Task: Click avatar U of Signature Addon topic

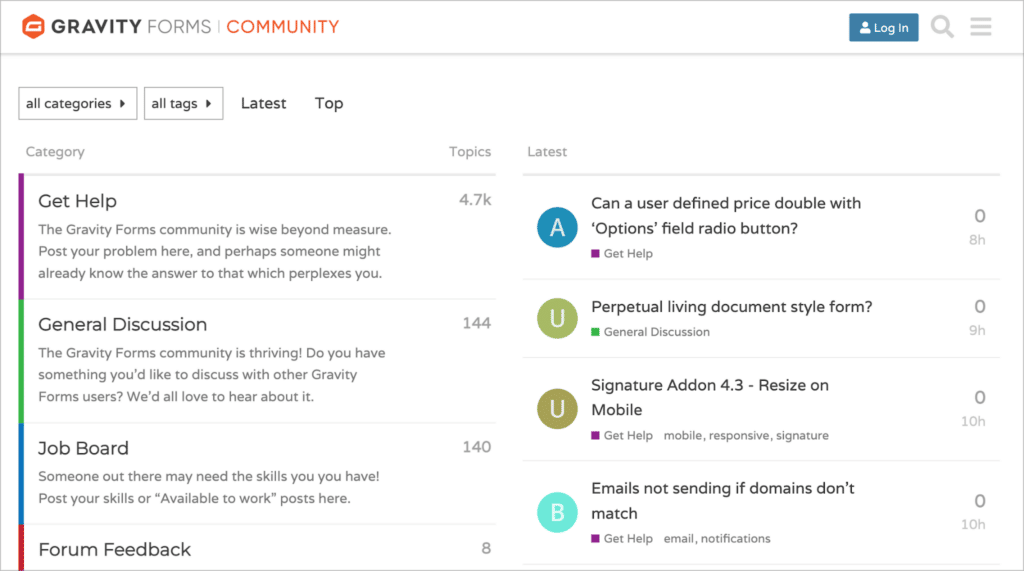Action: click(557, 409)
